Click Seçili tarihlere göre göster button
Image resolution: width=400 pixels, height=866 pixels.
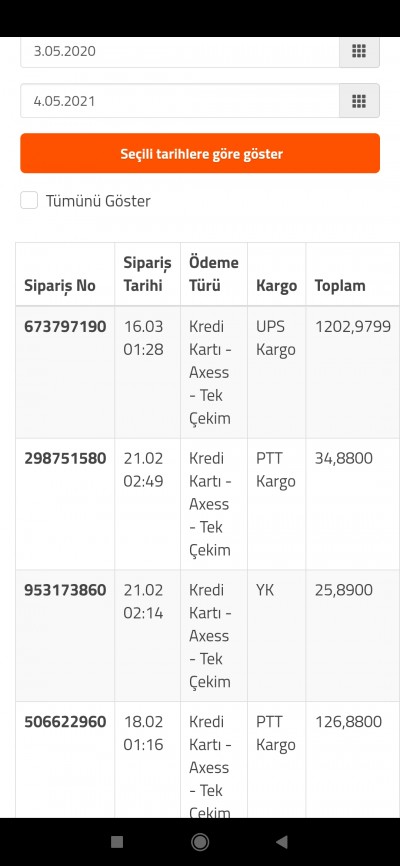click(200, 154)
